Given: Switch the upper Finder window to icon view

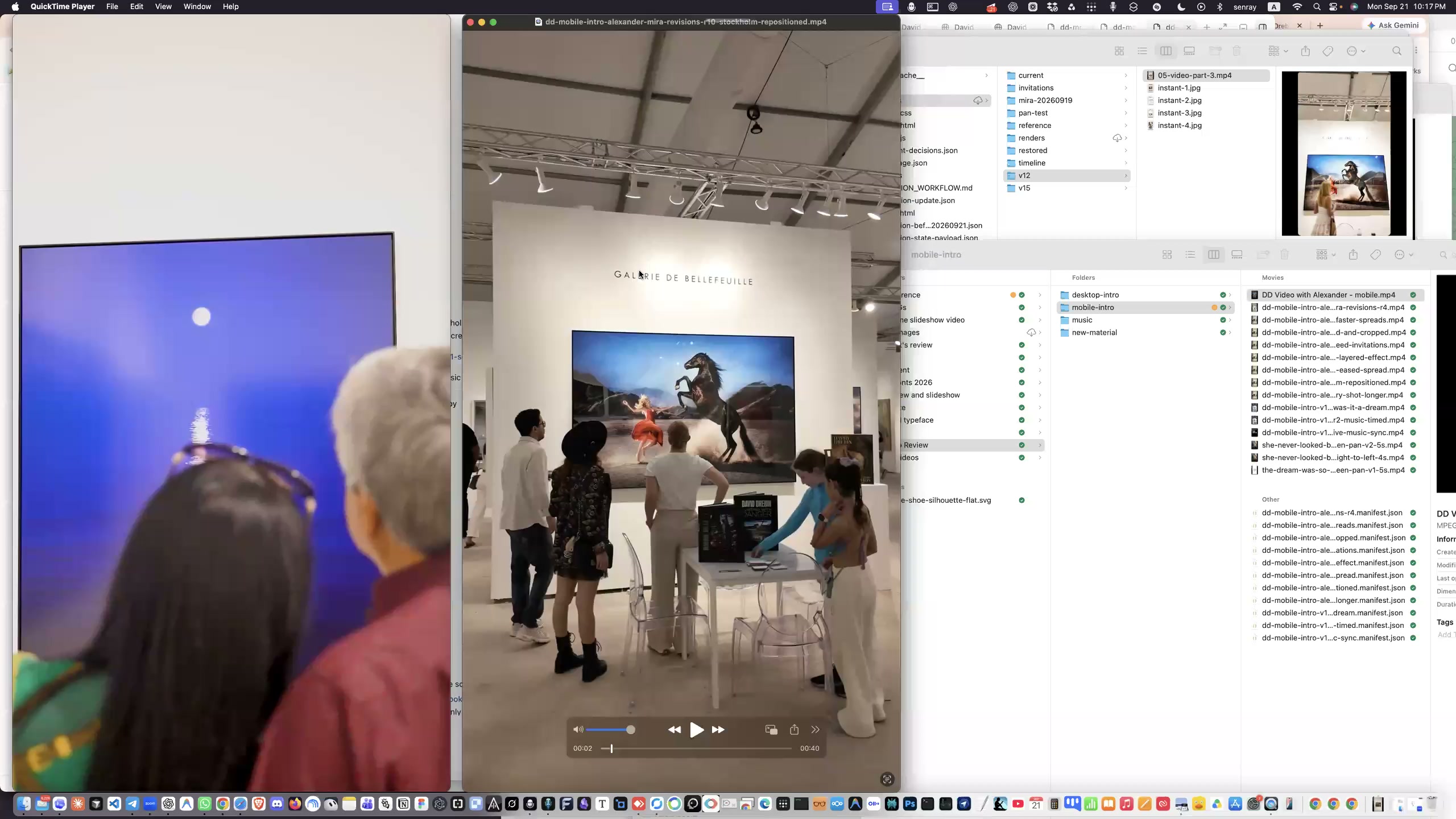Looking at the screenshot, I should pyautogui.click(x=1119, y=51).
